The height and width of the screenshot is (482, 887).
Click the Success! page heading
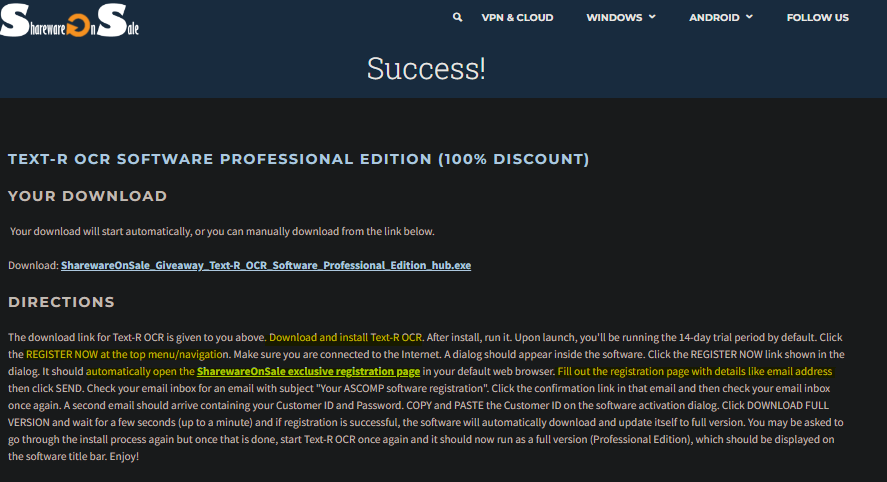pyautogui.click(x=426, y=68)
